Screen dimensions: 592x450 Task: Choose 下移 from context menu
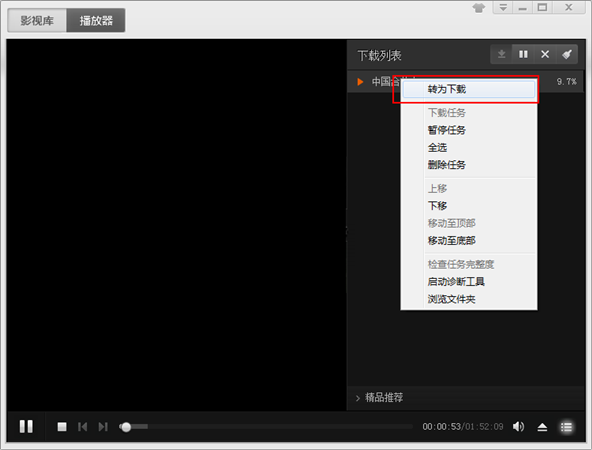469,206
